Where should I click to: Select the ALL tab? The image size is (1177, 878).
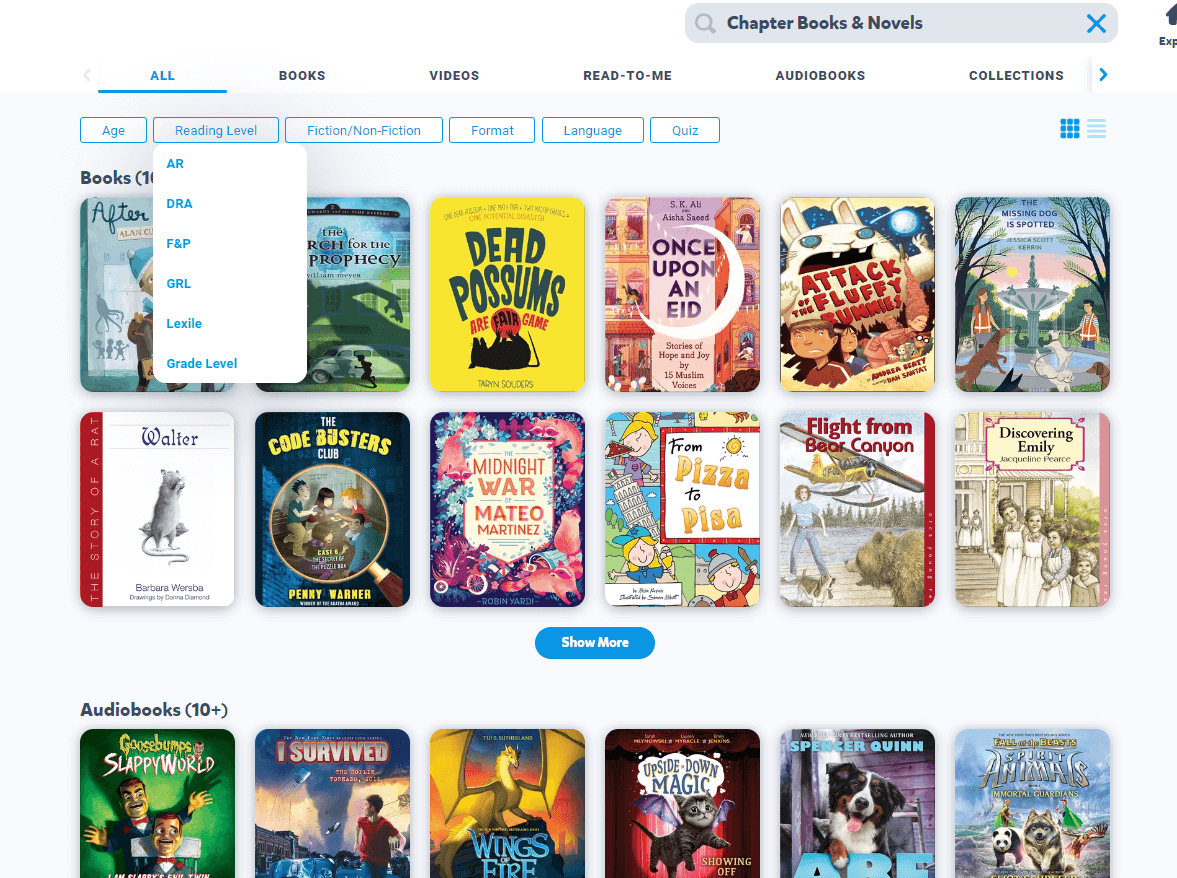(x=162, y=76)
